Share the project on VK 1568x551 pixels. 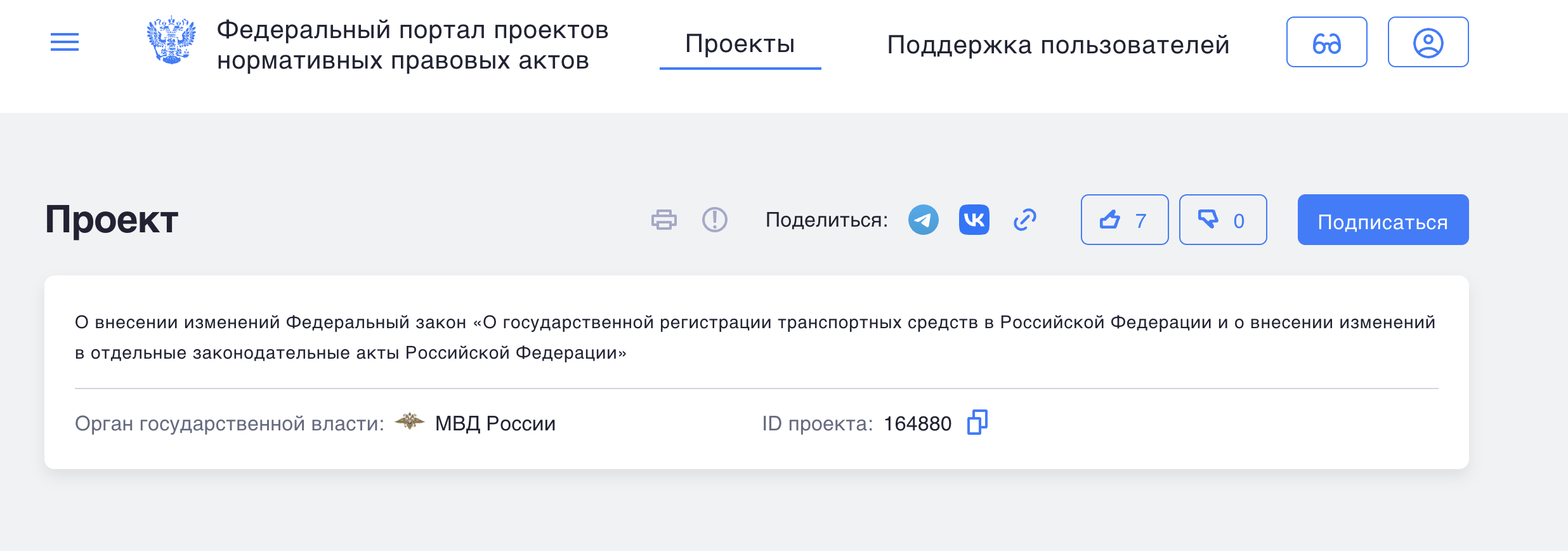click(x=974, y=220)
